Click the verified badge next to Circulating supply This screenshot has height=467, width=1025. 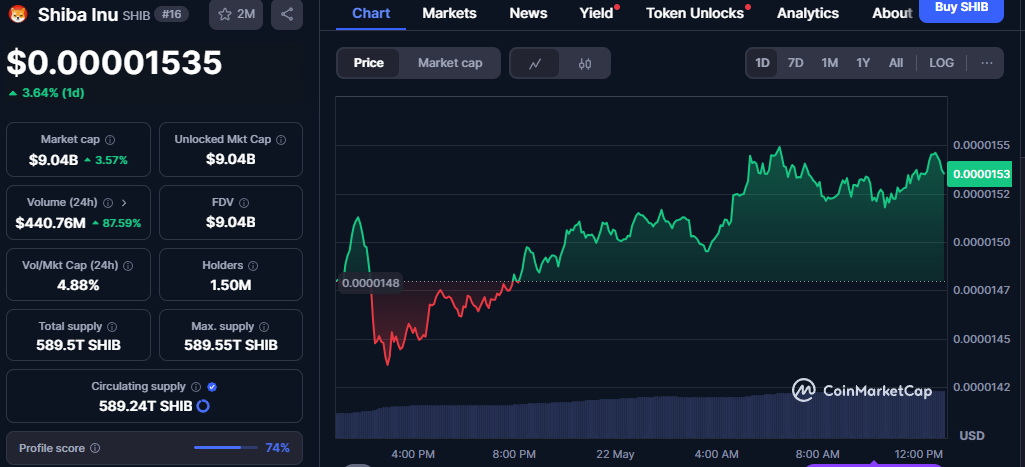pos(212,387)
